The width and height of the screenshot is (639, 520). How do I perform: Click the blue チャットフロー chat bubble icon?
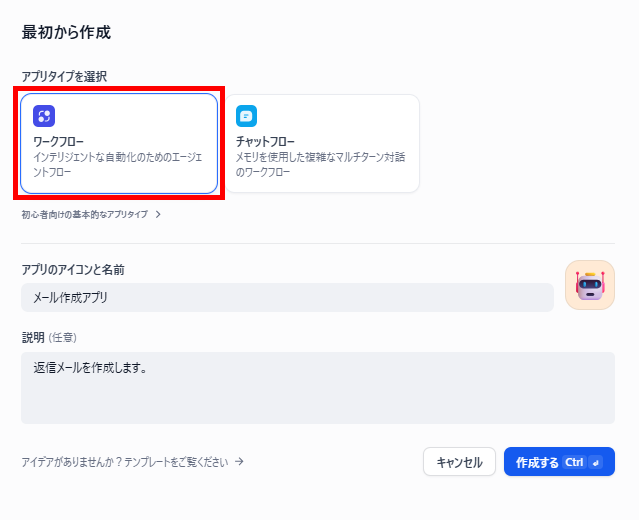pyautogui.click(x=247, y=116)
